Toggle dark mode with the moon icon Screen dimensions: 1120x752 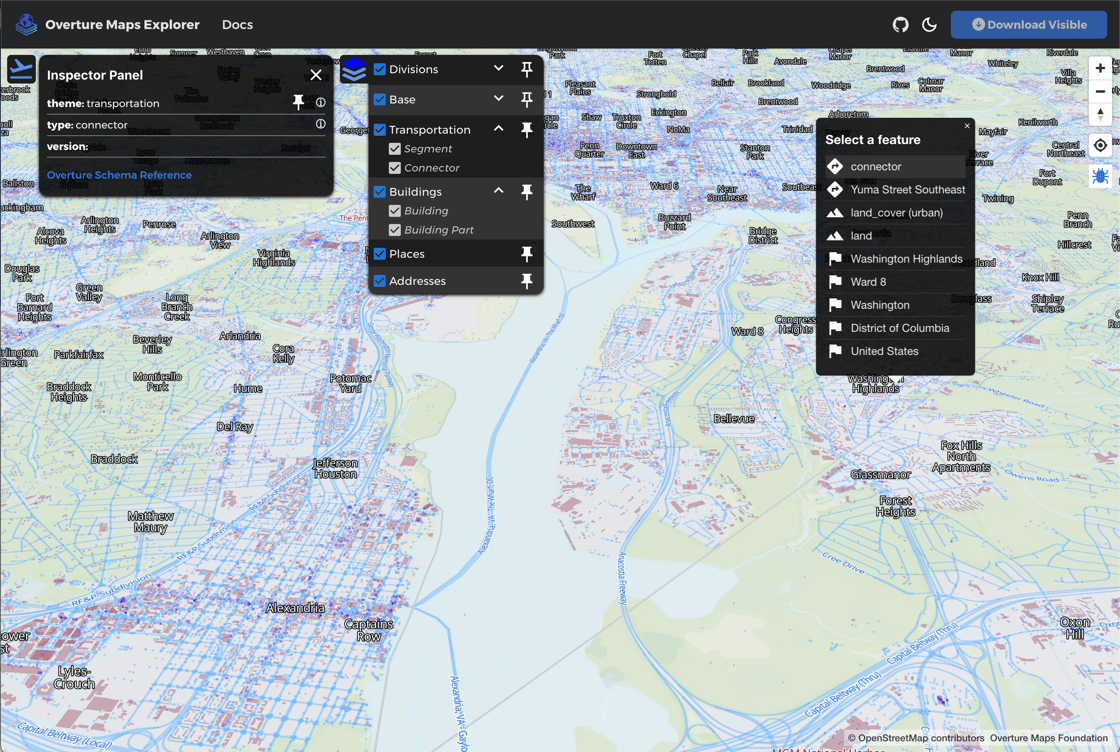(929, 24)
